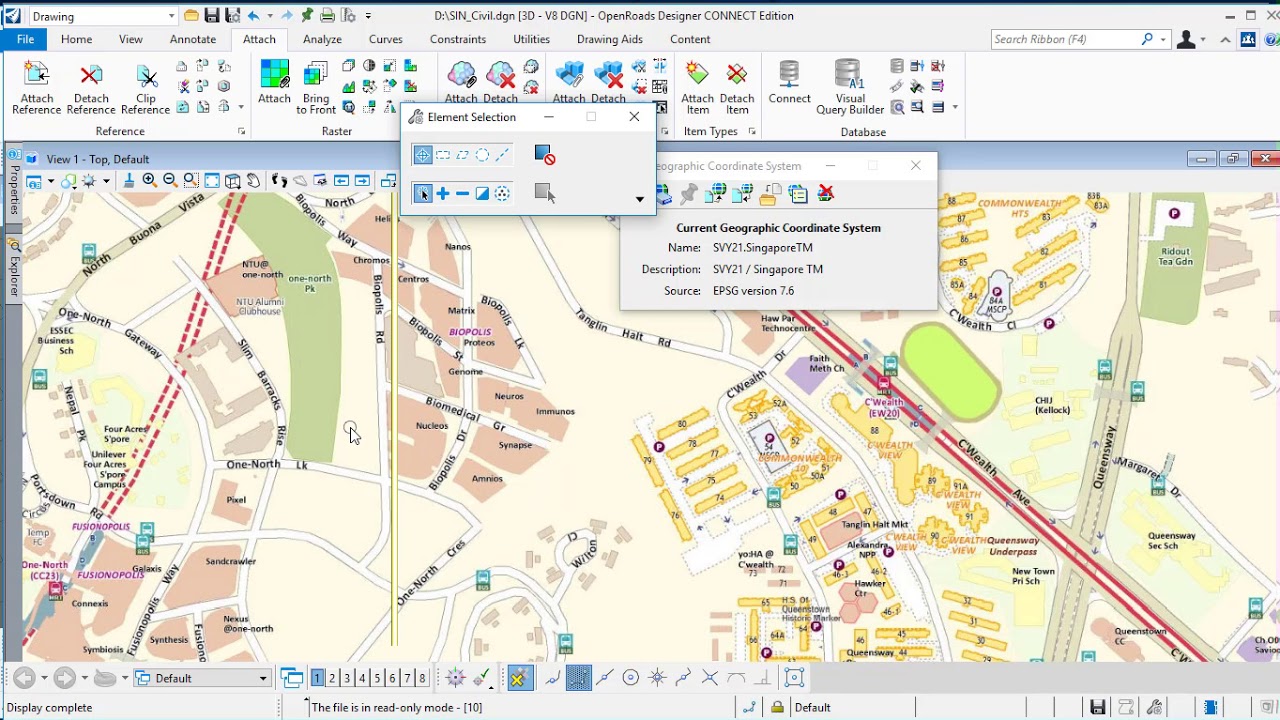Switch to the Analyze ribbon tab

322,39
